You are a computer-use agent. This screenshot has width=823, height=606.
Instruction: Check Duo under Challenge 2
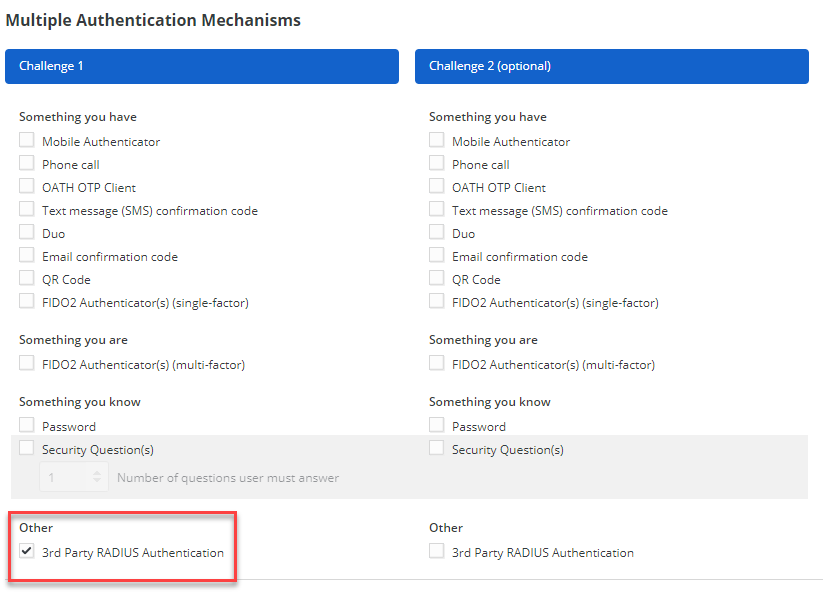point(437,232)
